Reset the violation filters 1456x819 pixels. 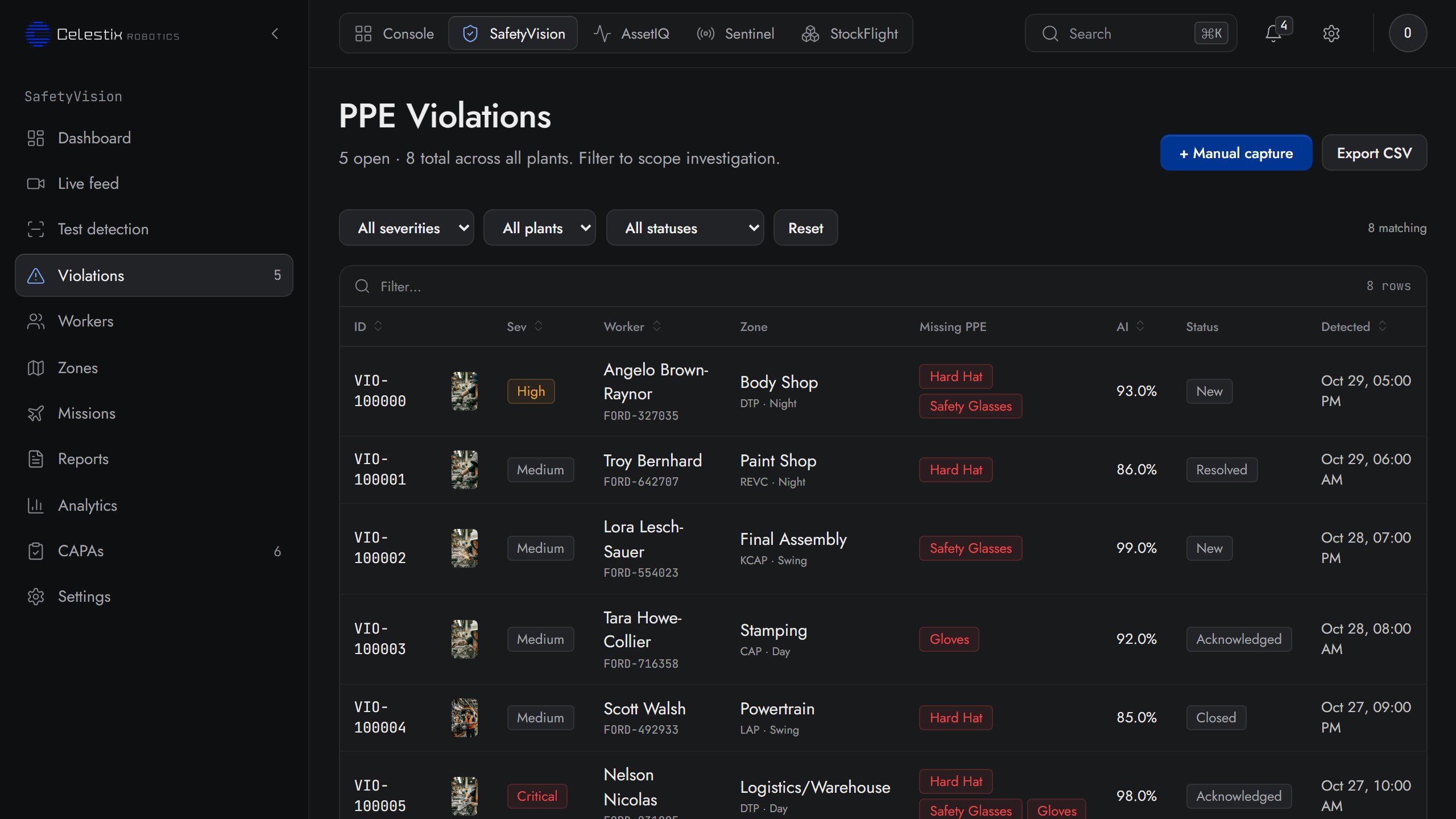pyautogui.click(x=805, y=228)
